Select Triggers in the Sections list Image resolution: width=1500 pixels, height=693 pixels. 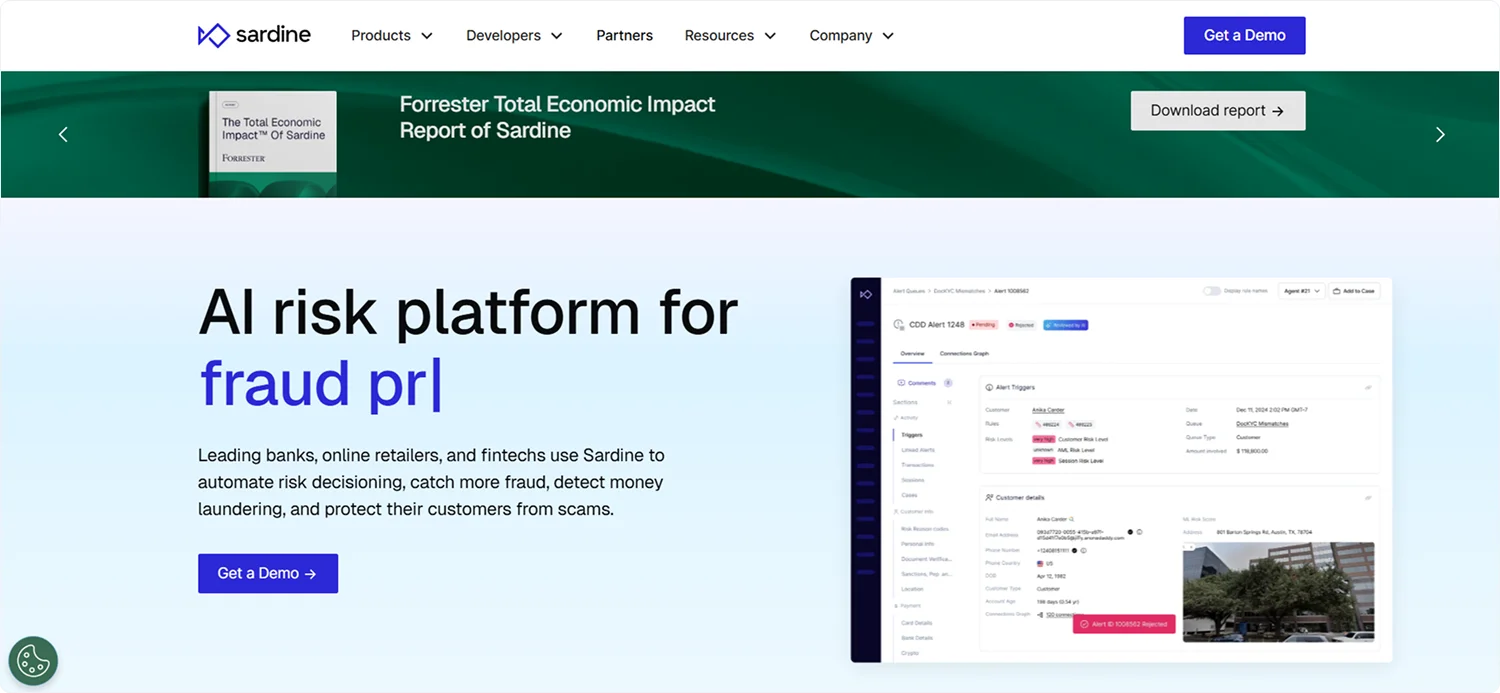click(911, 435)
